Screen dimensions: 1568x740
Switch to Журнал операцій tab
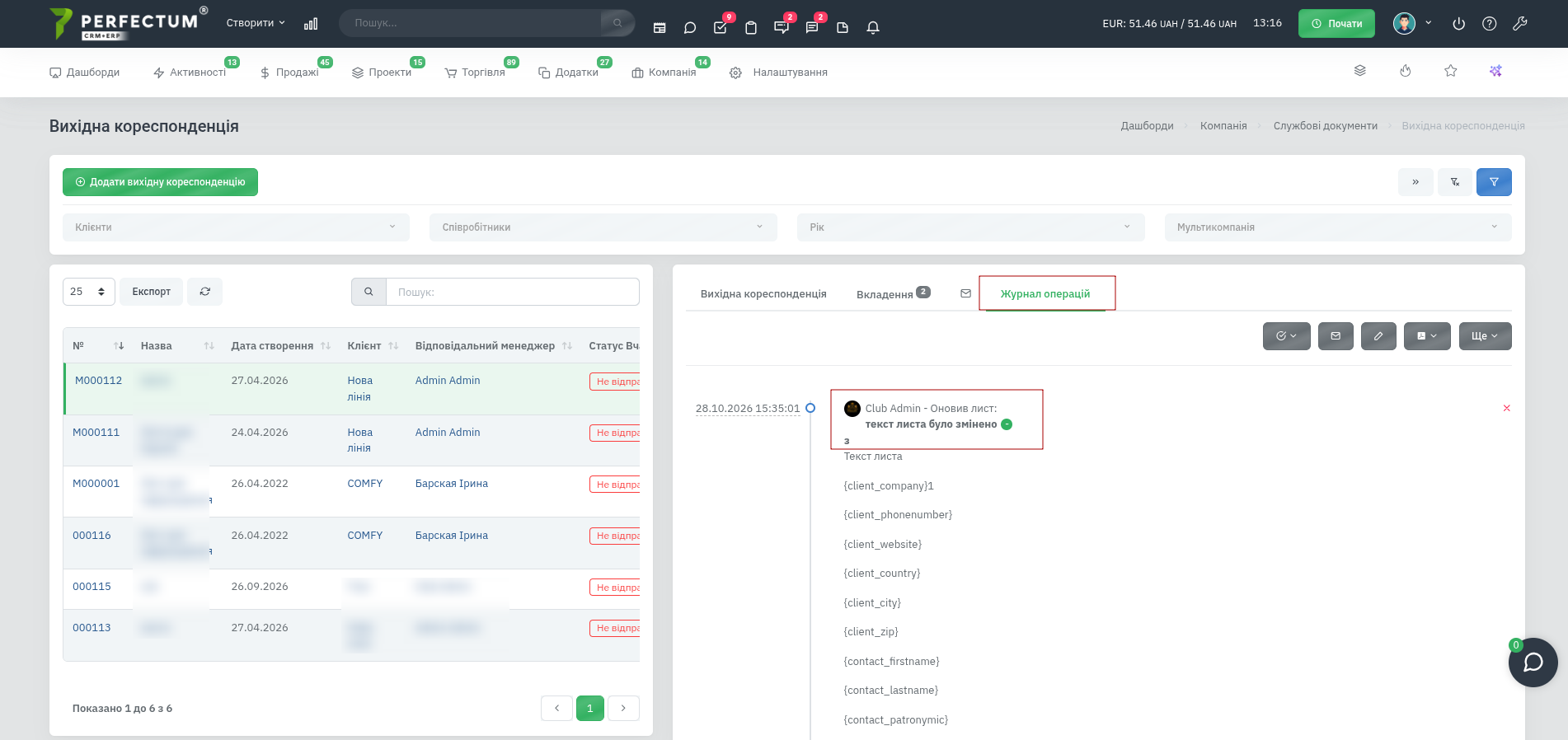[1045, 294]
